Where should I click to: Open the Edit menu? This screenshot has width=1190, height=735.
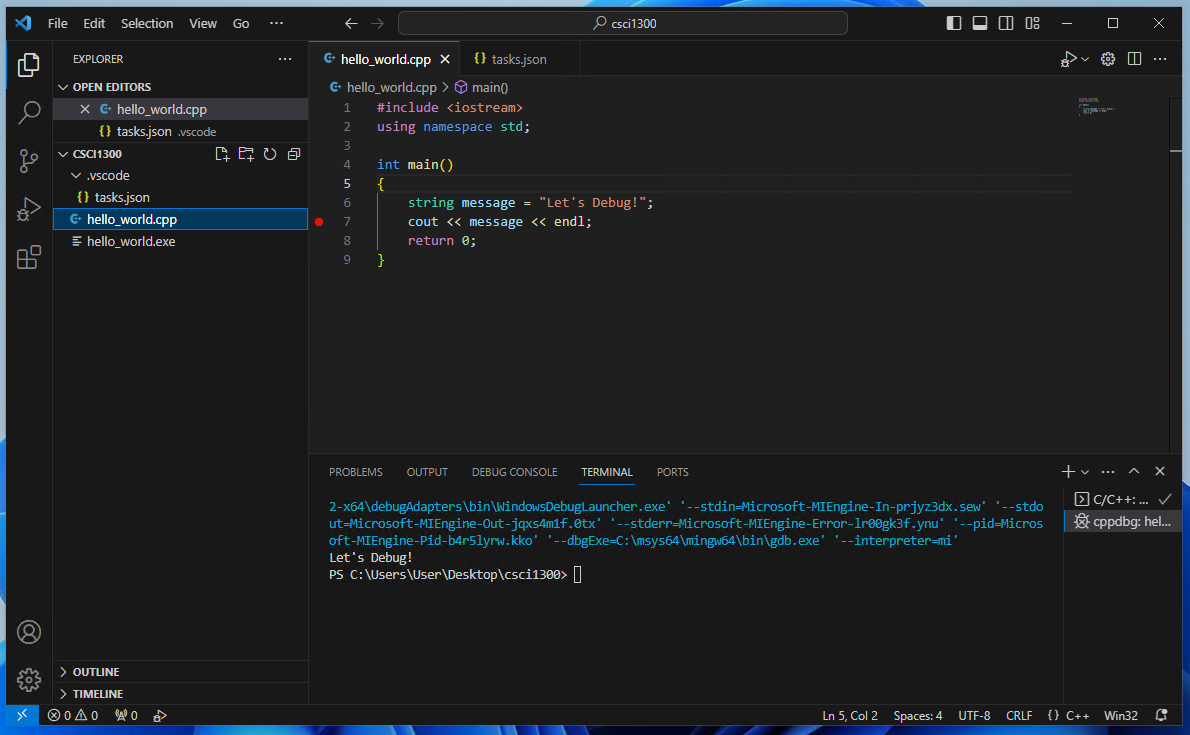pos(94,24)
